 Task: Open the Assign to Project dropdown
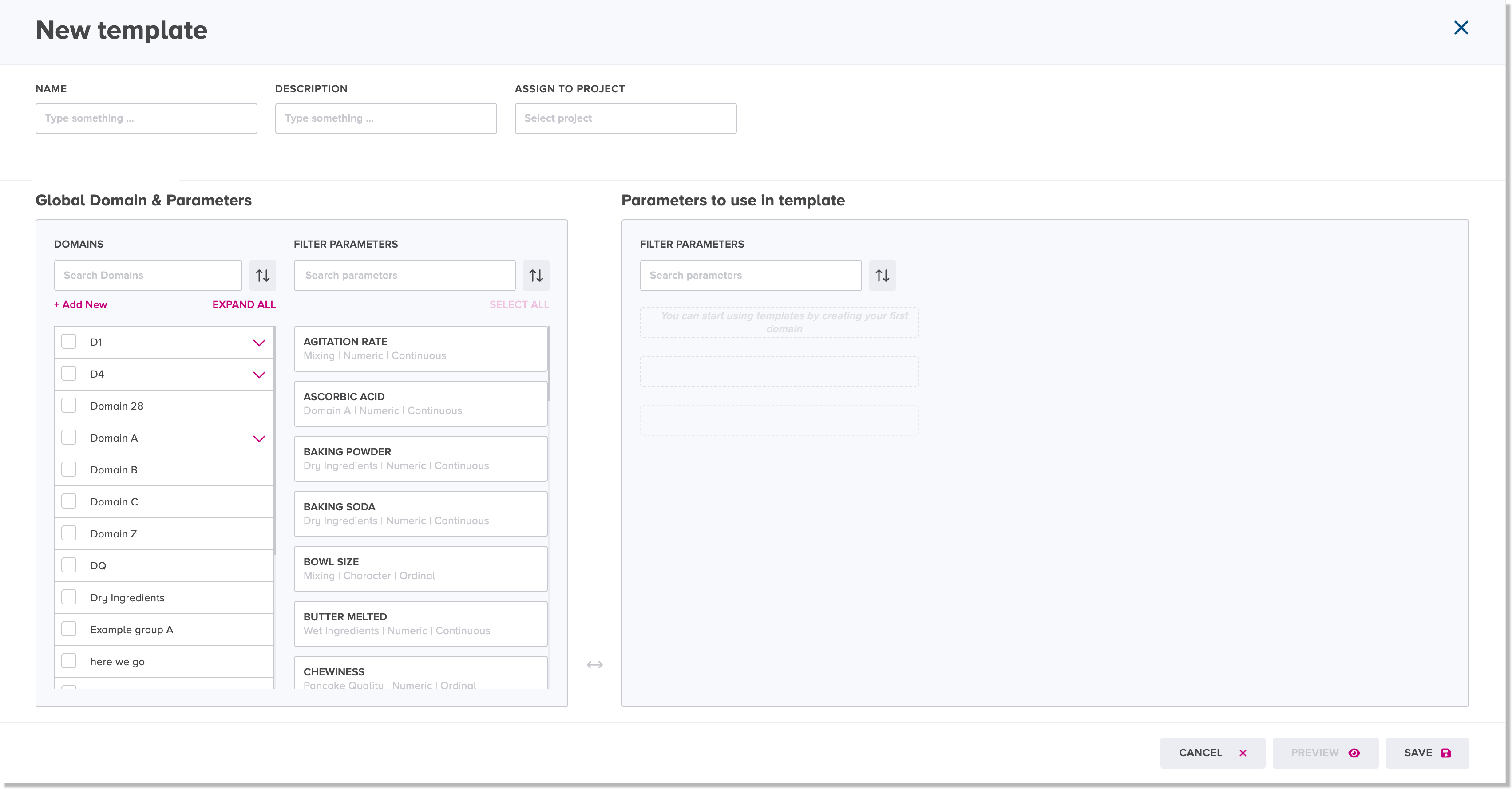pyautogui.click(x=625, y=118)
